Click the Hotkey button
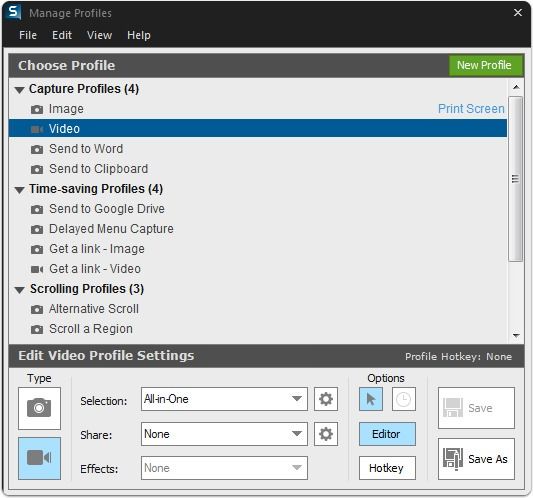 (x=387, y=468)
